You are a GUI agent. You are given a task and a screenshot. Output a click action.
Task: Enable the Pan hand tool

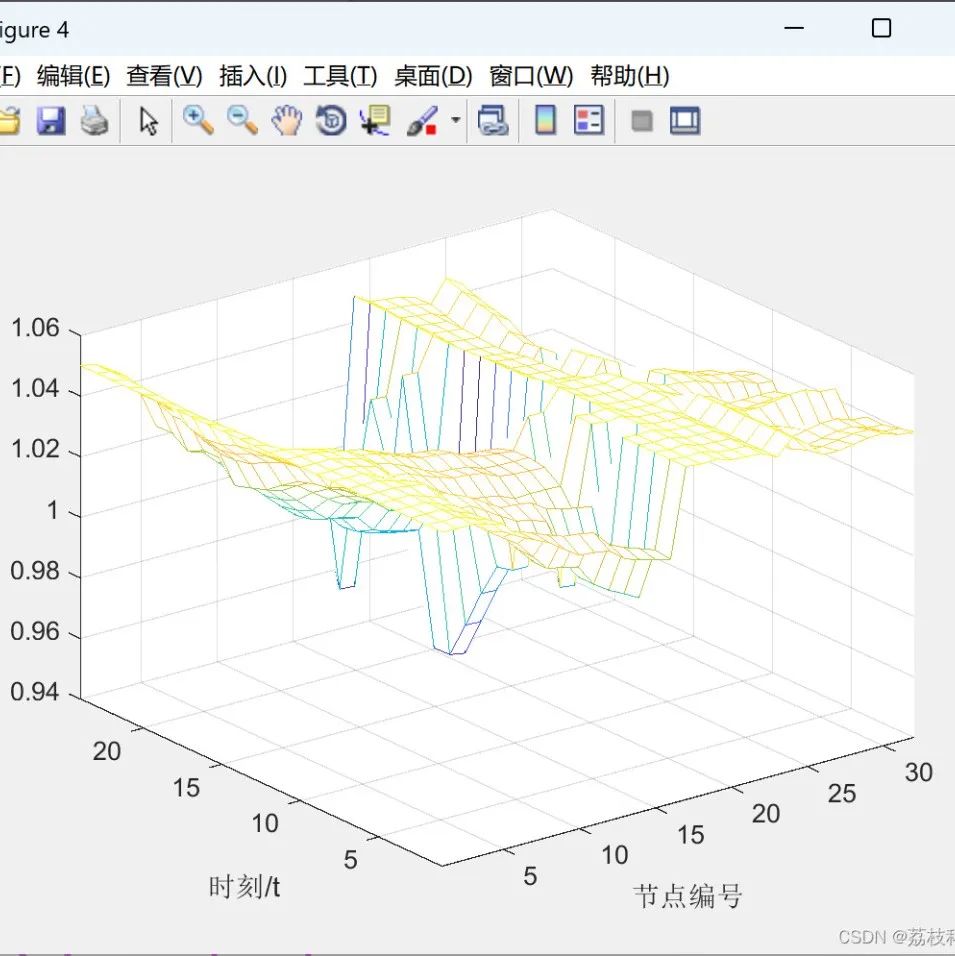[x=286, y=120]
